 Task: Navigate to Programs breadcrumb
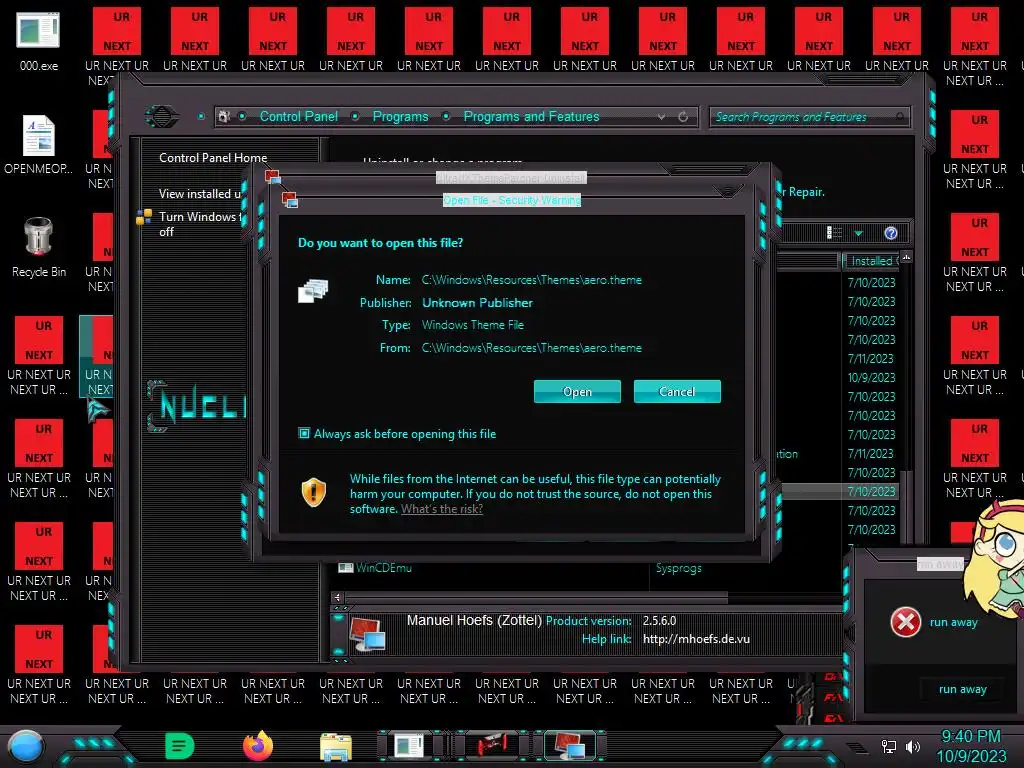[x=400, y=116]
